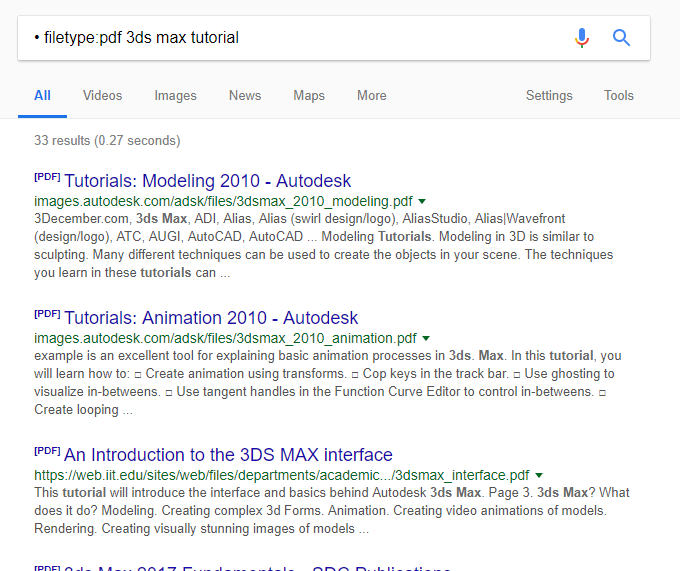Open the Maps tab

309,95
